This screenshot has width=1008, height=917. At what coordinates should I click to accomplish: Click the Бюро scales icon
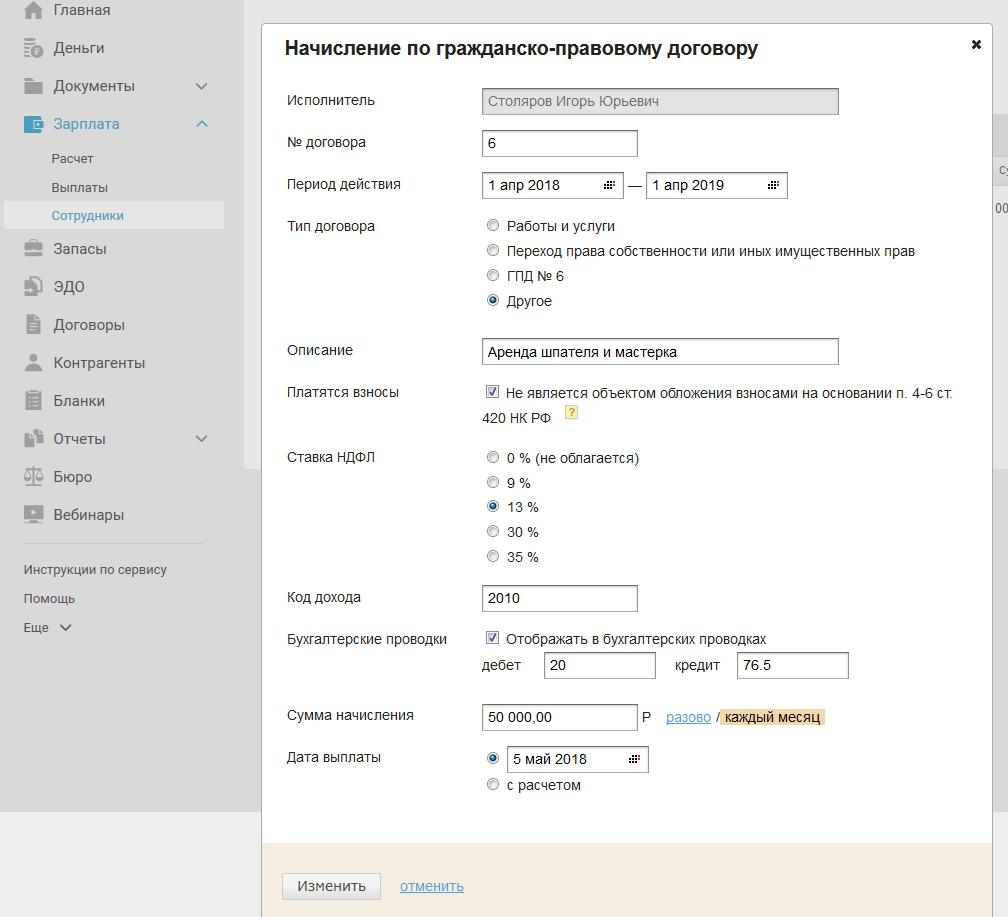(34, 477)
